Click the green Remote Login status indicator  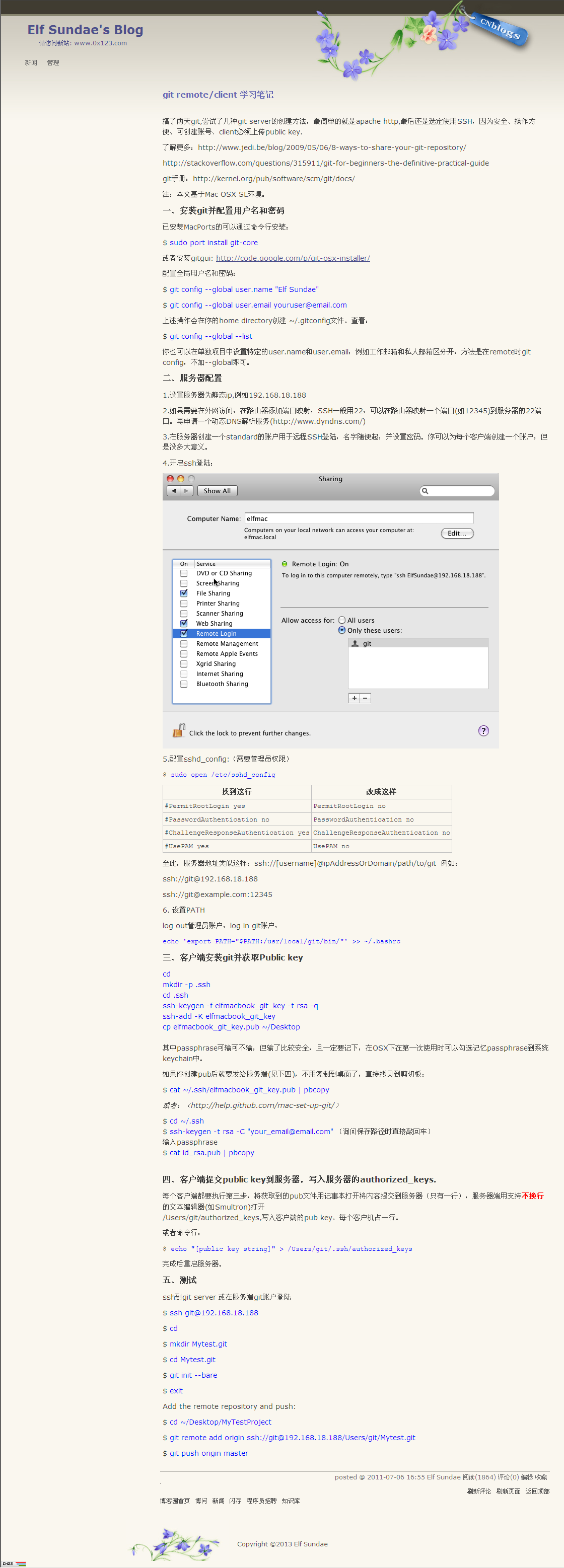285,564
